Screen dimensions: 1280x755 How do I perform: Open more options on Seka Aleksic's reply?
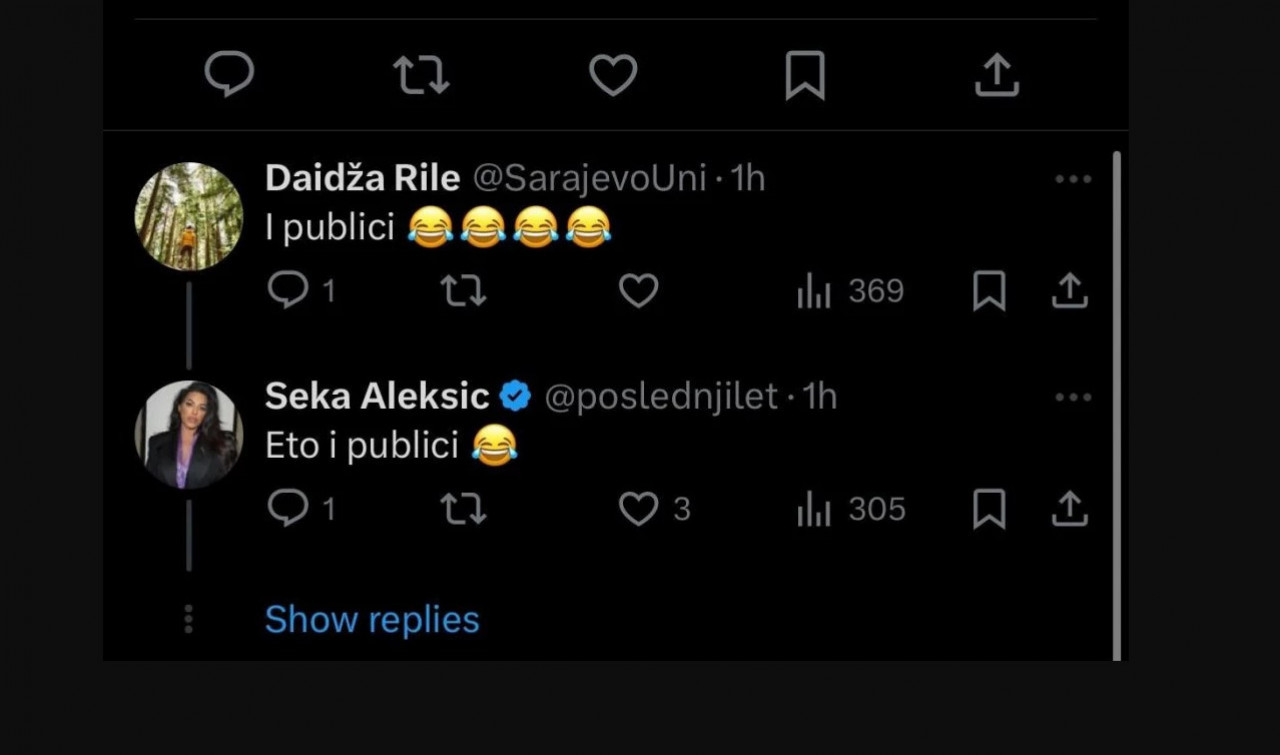click(1073, 398)
